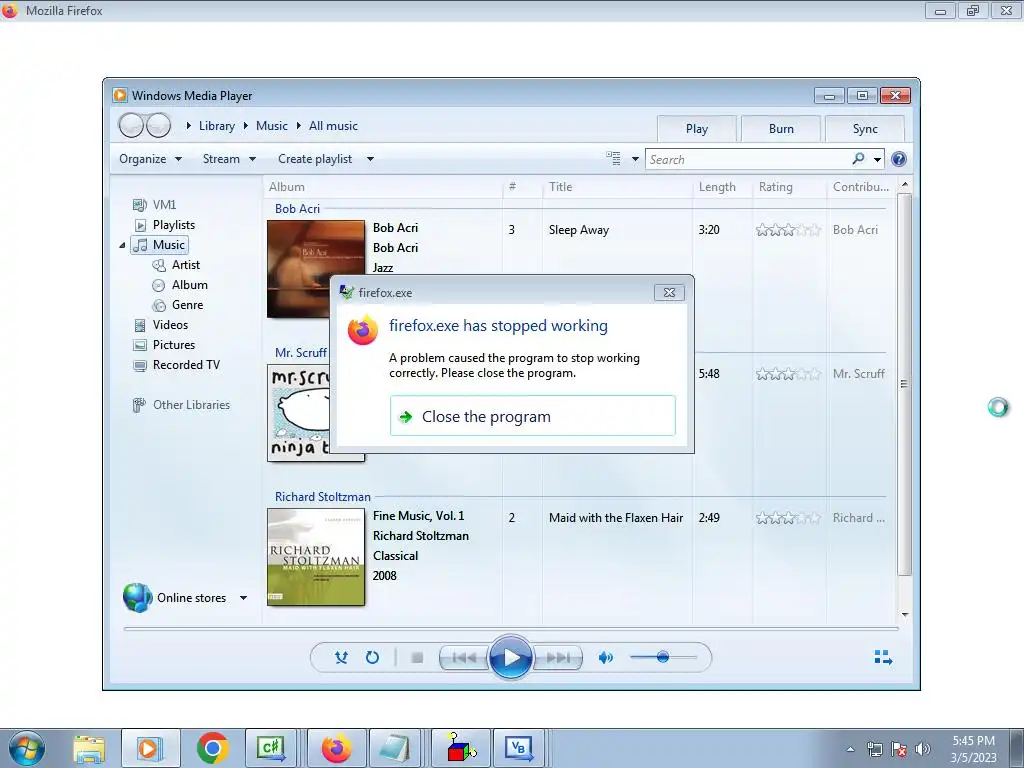
Task: Open Media Player help icon
Action: coord(899,159)
